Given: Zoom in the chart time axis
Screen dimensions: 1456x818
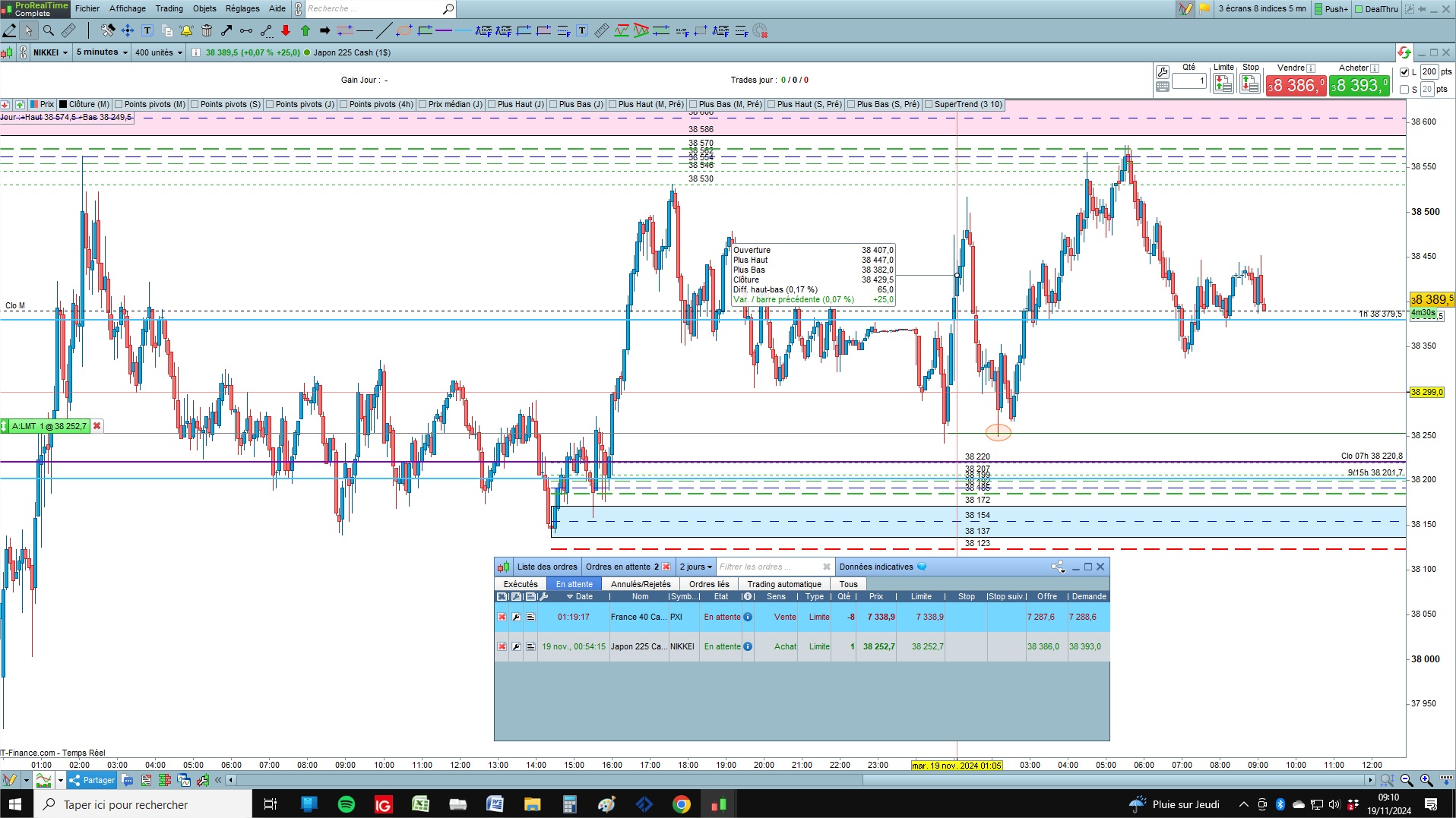Looking at the screenshot, I should coord(1426,780).
